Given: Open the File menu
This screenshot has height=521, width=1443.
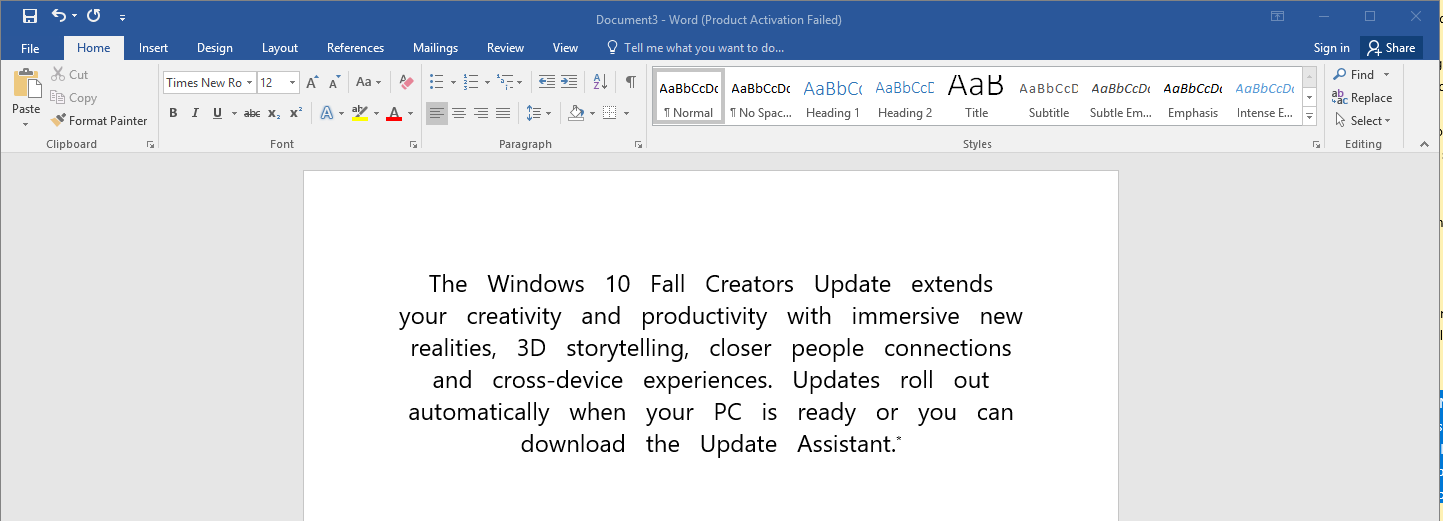Looking at the screenshot, I should tap(30, 48).
